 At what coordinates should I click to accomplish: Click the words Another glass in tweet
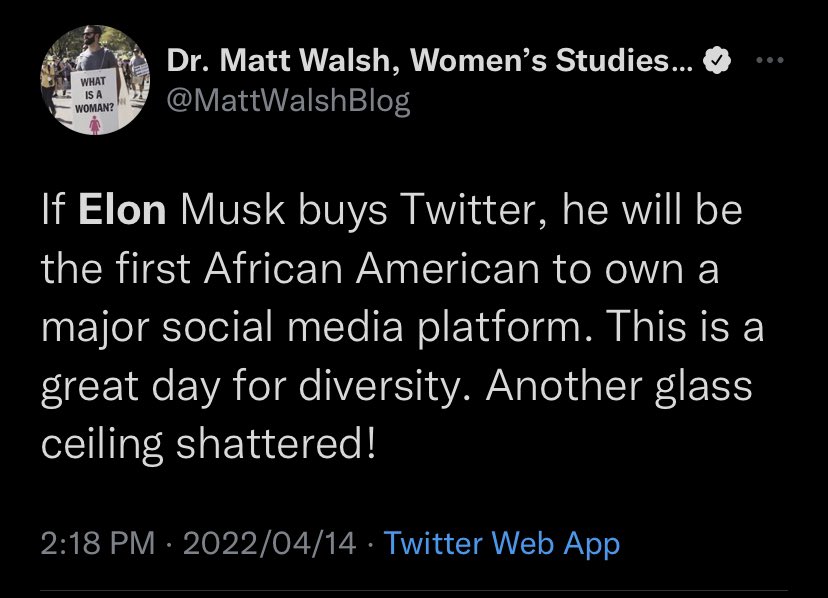[618, 386]
